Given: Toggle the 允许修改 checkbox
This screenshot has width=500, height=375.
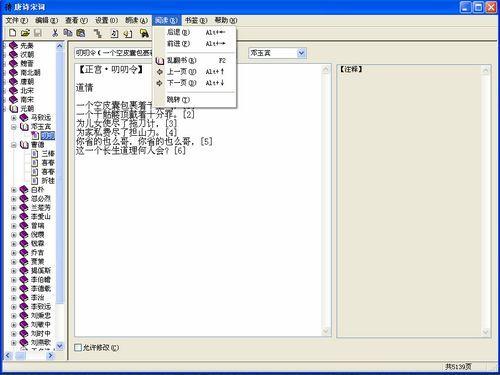Looking at the screenshot, I should [x=78, y=347].
